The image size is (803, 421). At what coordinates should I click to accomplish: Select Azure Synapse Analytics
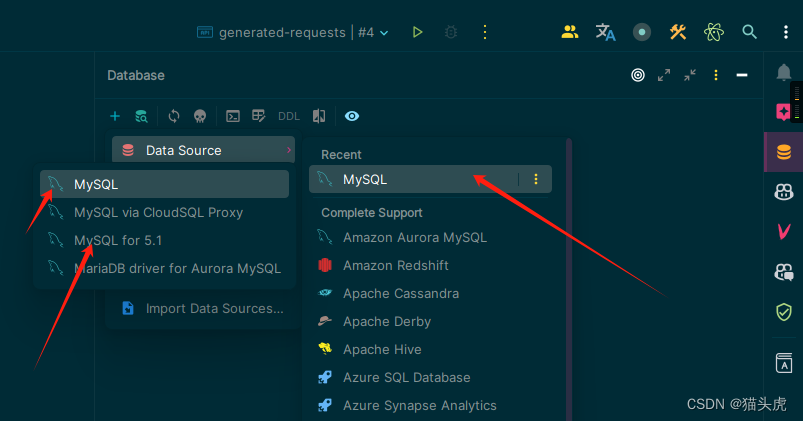(x=430, y=405)
